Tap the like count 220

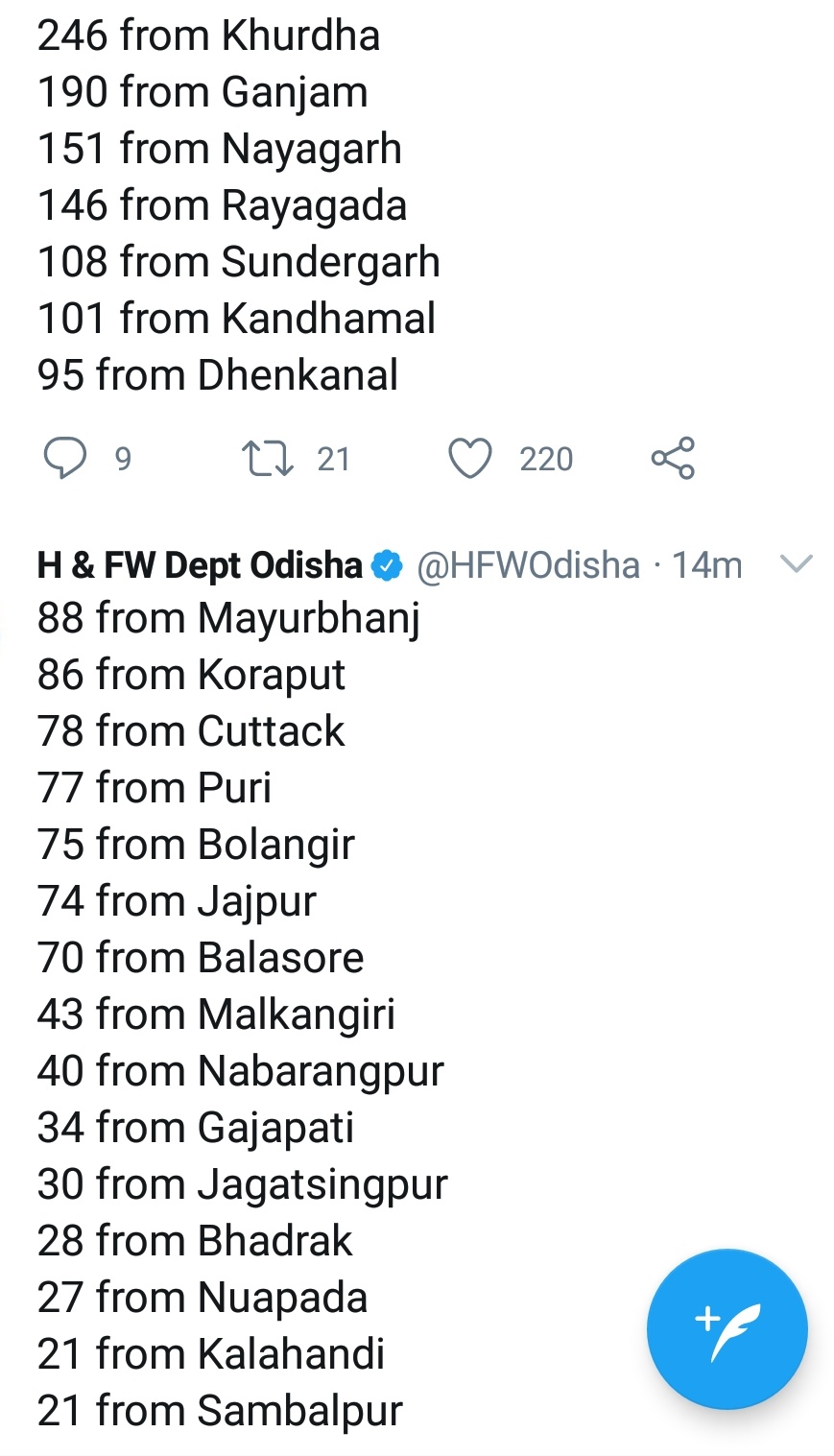pyautogui.click(x=546, y=460)
